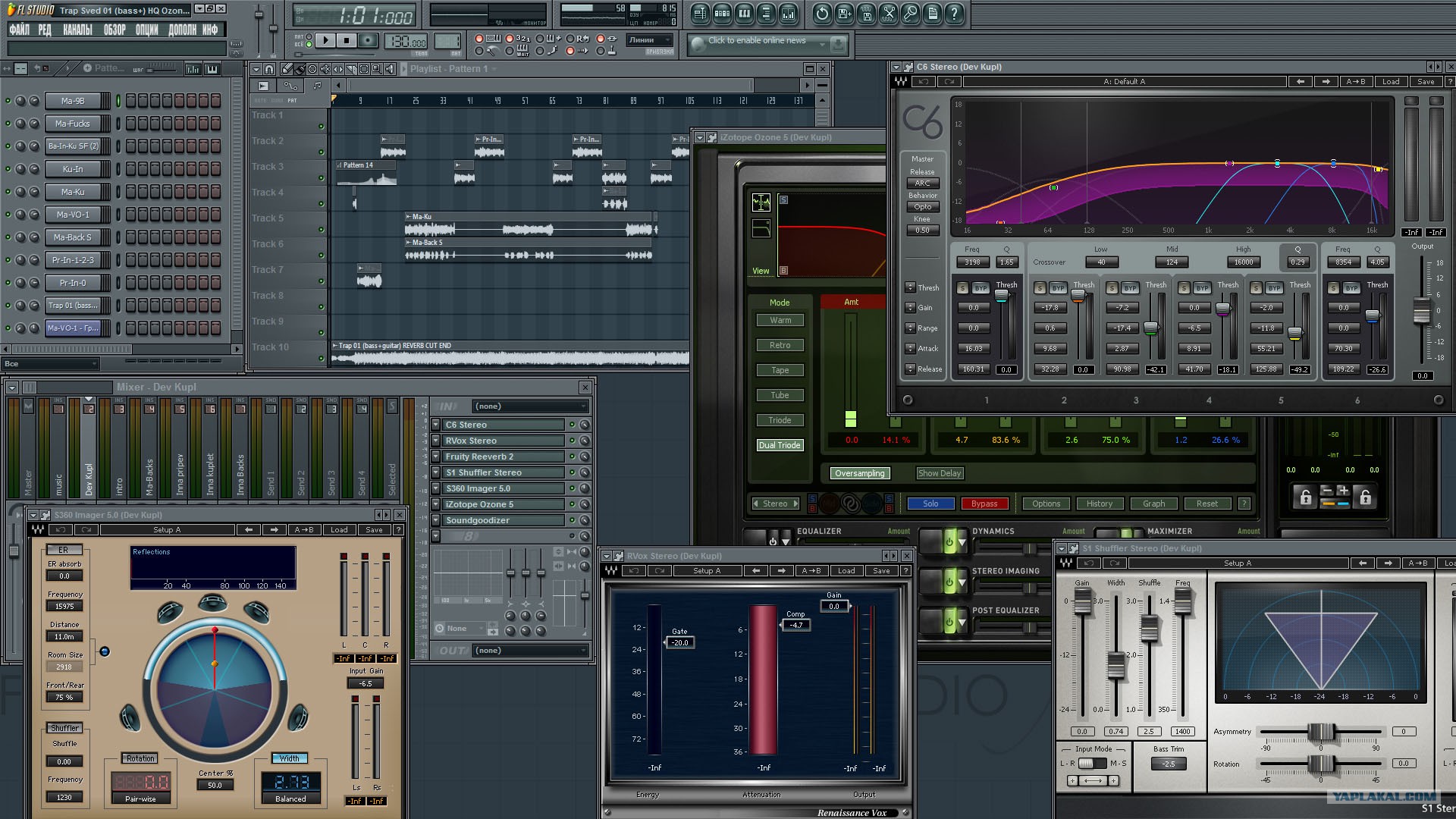Screen dimensions: 1456x819
Task: Open the ОПЦИИ menu
Action: pyautogui.click(x=147, y=30)
